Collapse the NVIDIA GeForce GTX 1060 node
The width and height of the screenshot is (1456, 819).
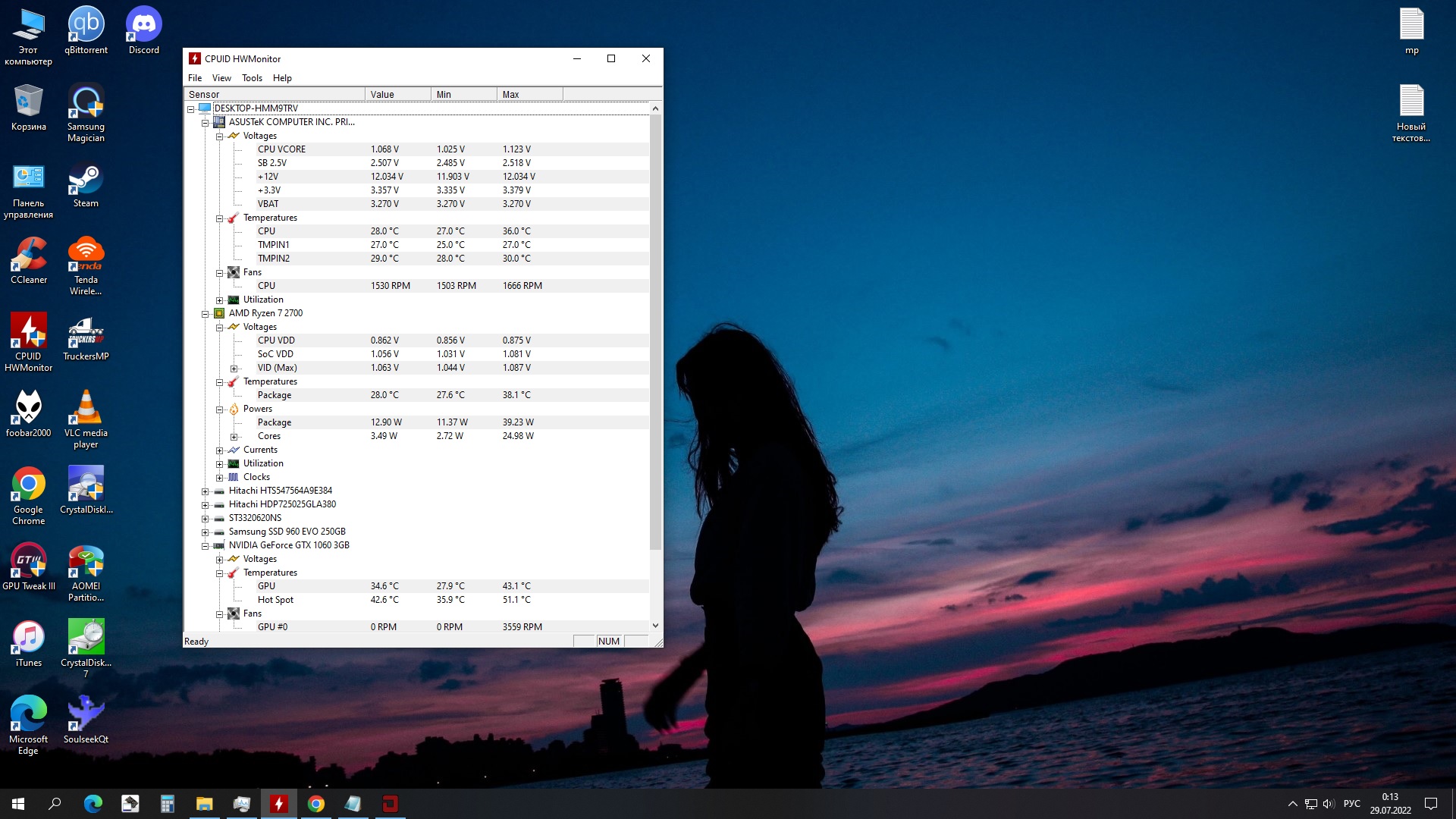[205, 546]
